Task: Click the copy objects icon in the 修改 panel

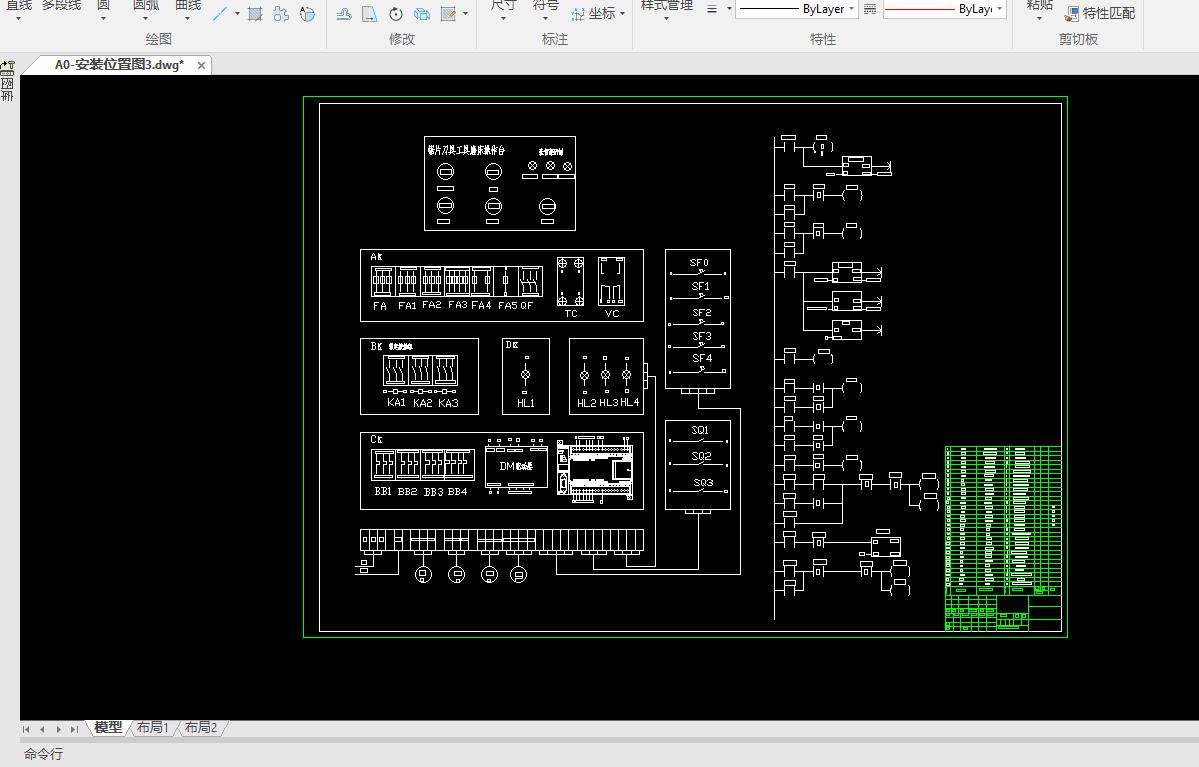Action: pyautogui.click(x=421, y=14)
